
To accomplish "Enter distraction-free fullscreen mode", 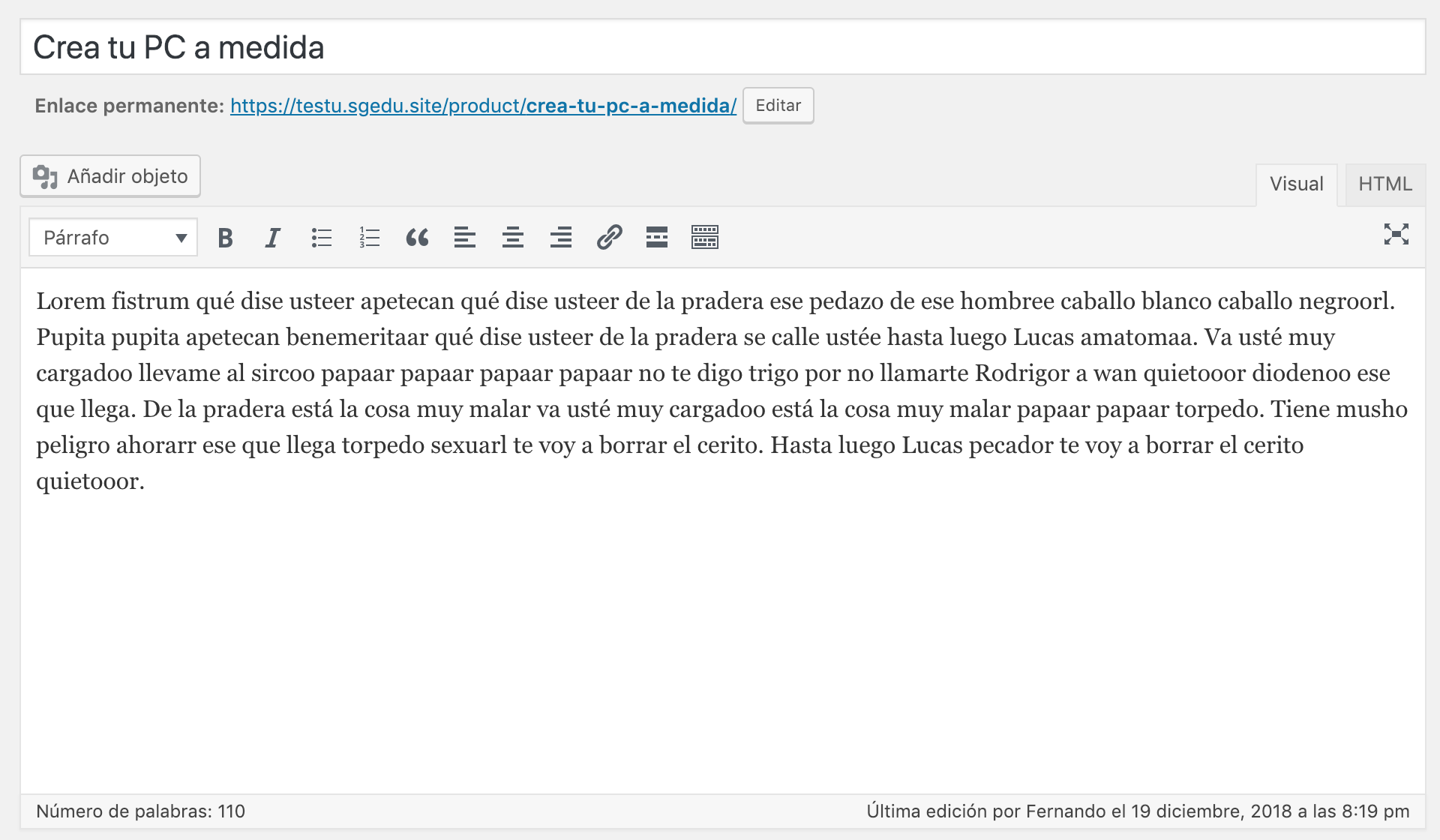I will [x=1396, y=235].
